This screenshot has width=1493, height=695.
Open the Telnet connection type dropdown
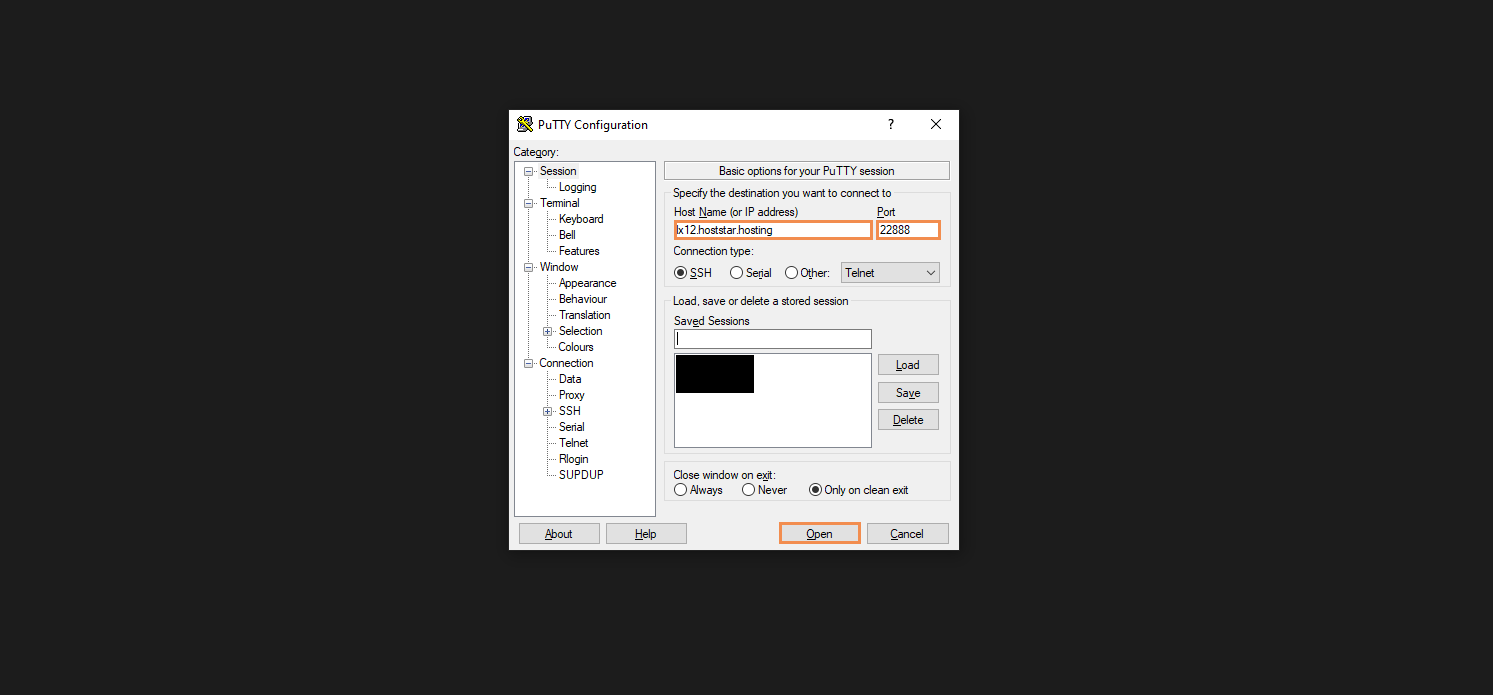890,273
